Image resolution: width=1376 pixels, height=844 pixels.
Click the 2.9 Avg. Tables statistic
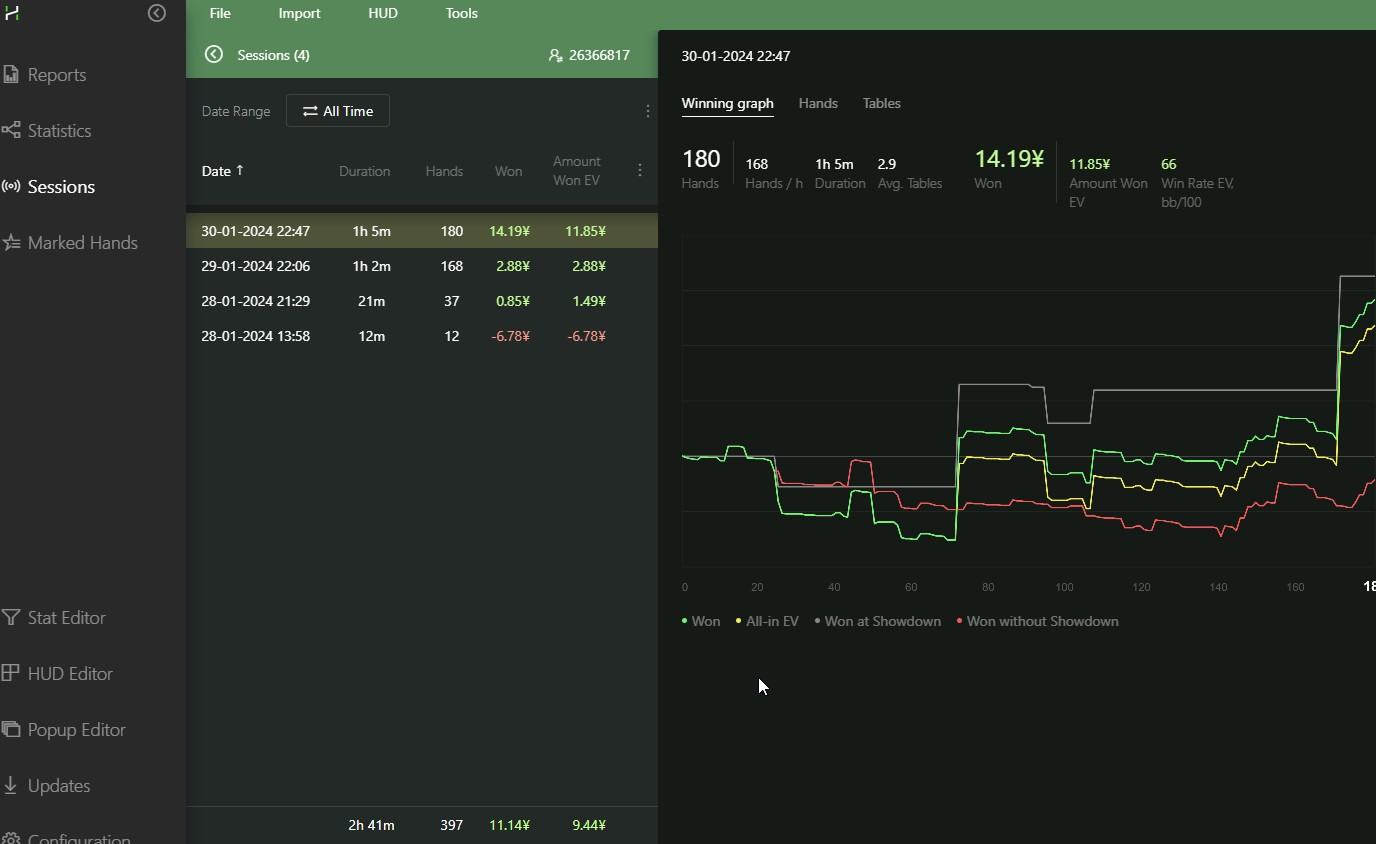(887, 164)
